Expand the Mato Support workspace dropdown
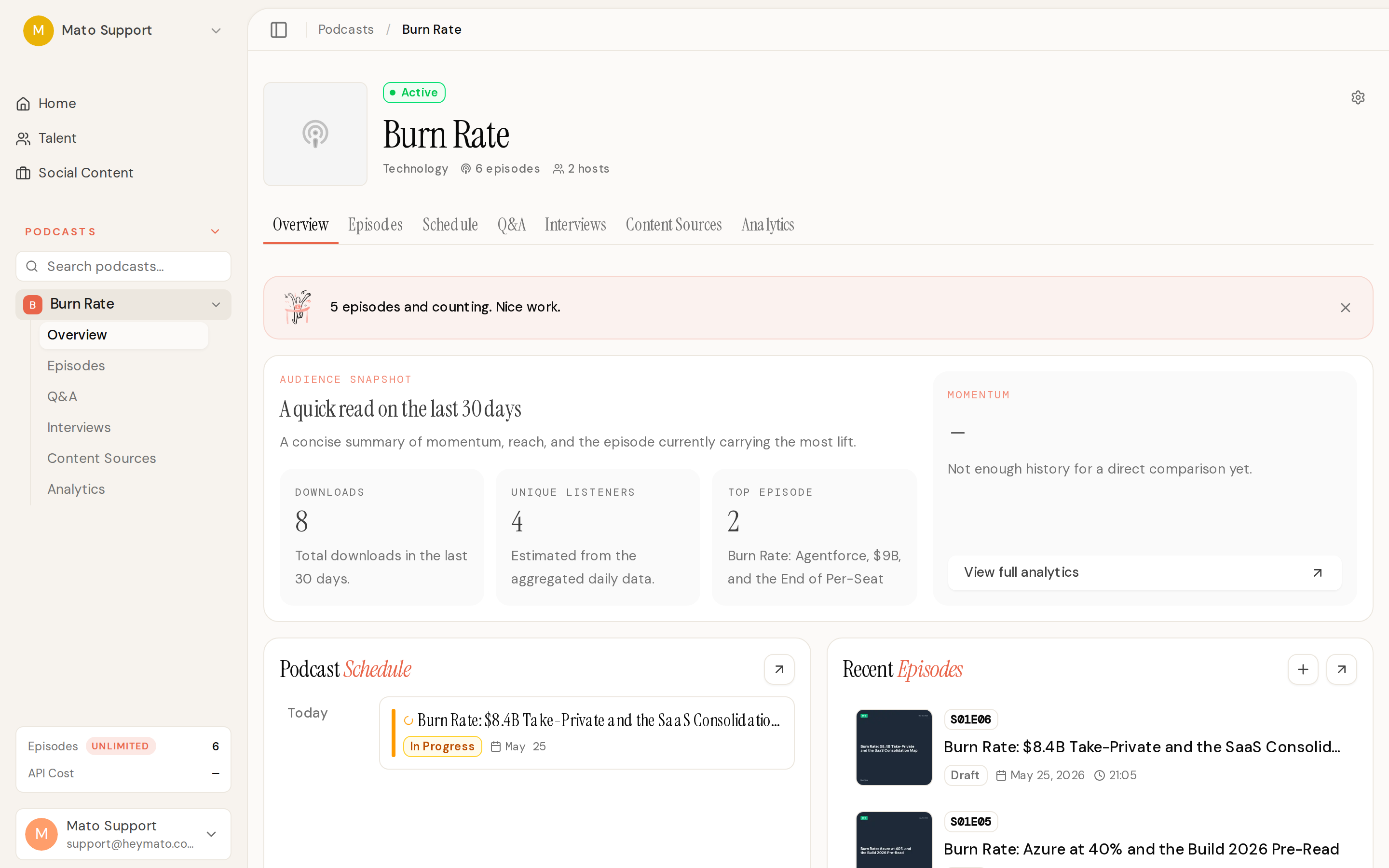 216,30
